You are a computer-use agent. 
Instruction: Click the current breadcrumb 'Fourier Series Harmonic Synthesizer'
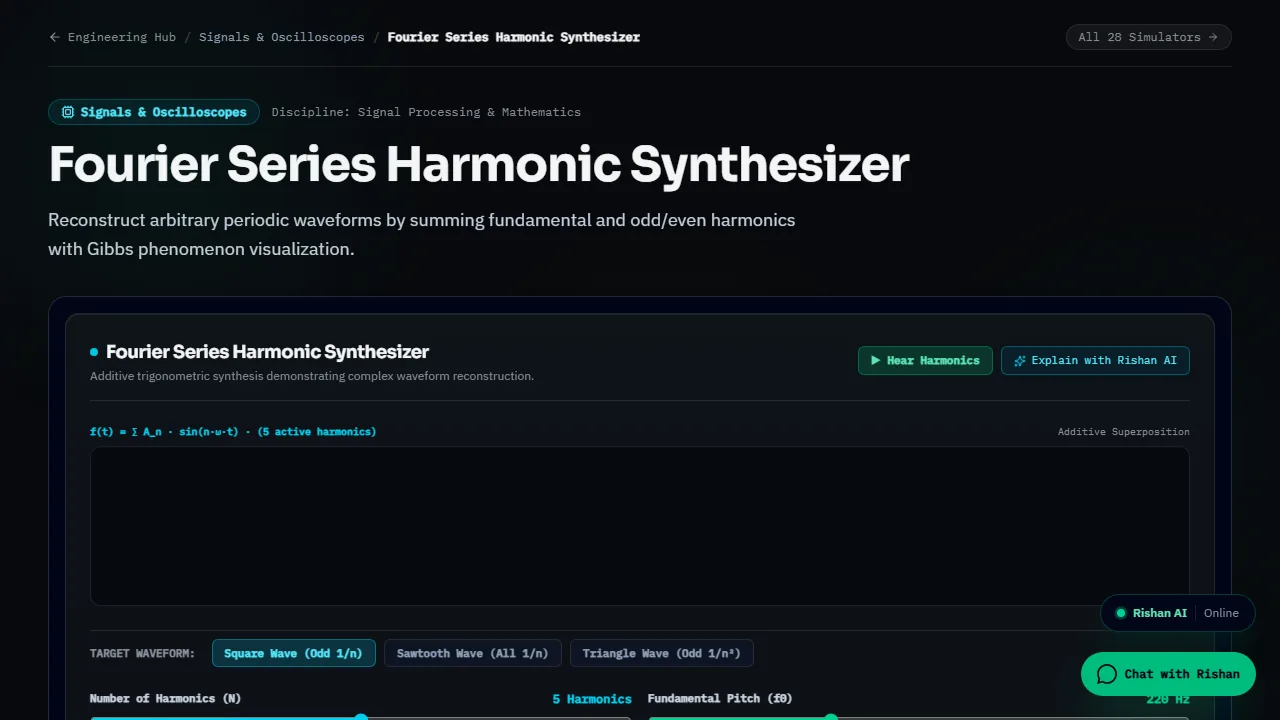click(x=514, y=37)
